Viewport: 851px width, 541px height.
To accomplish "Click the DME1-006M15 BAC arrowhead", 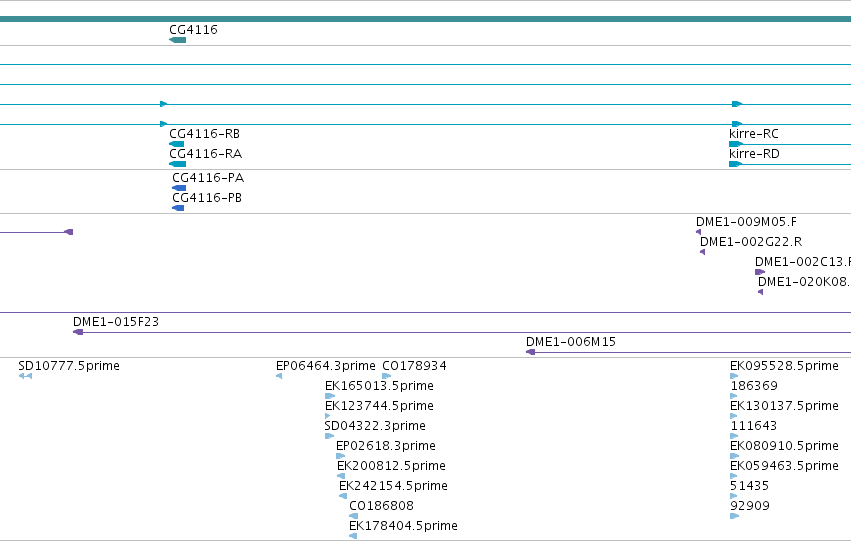I will 531,352.
